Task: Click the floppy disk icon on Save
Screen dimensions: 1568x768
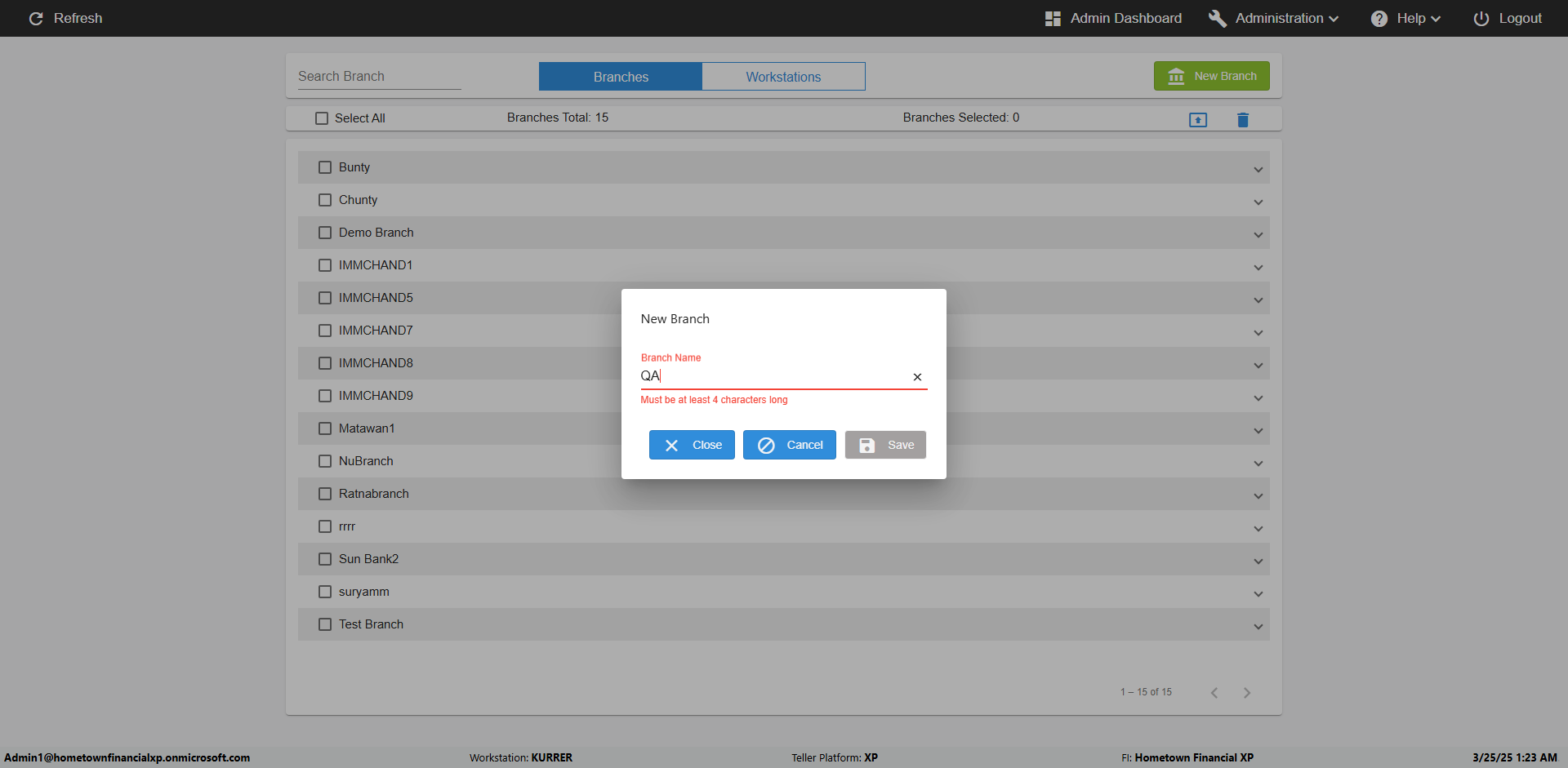Action: point(867,445)
